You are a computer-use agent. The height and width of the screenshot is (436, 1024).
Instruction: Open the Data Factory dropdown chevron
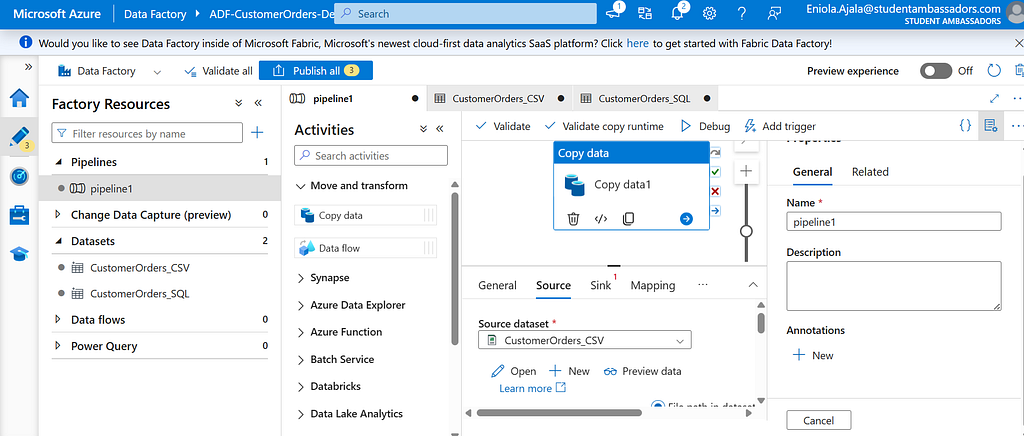(157, 71)
